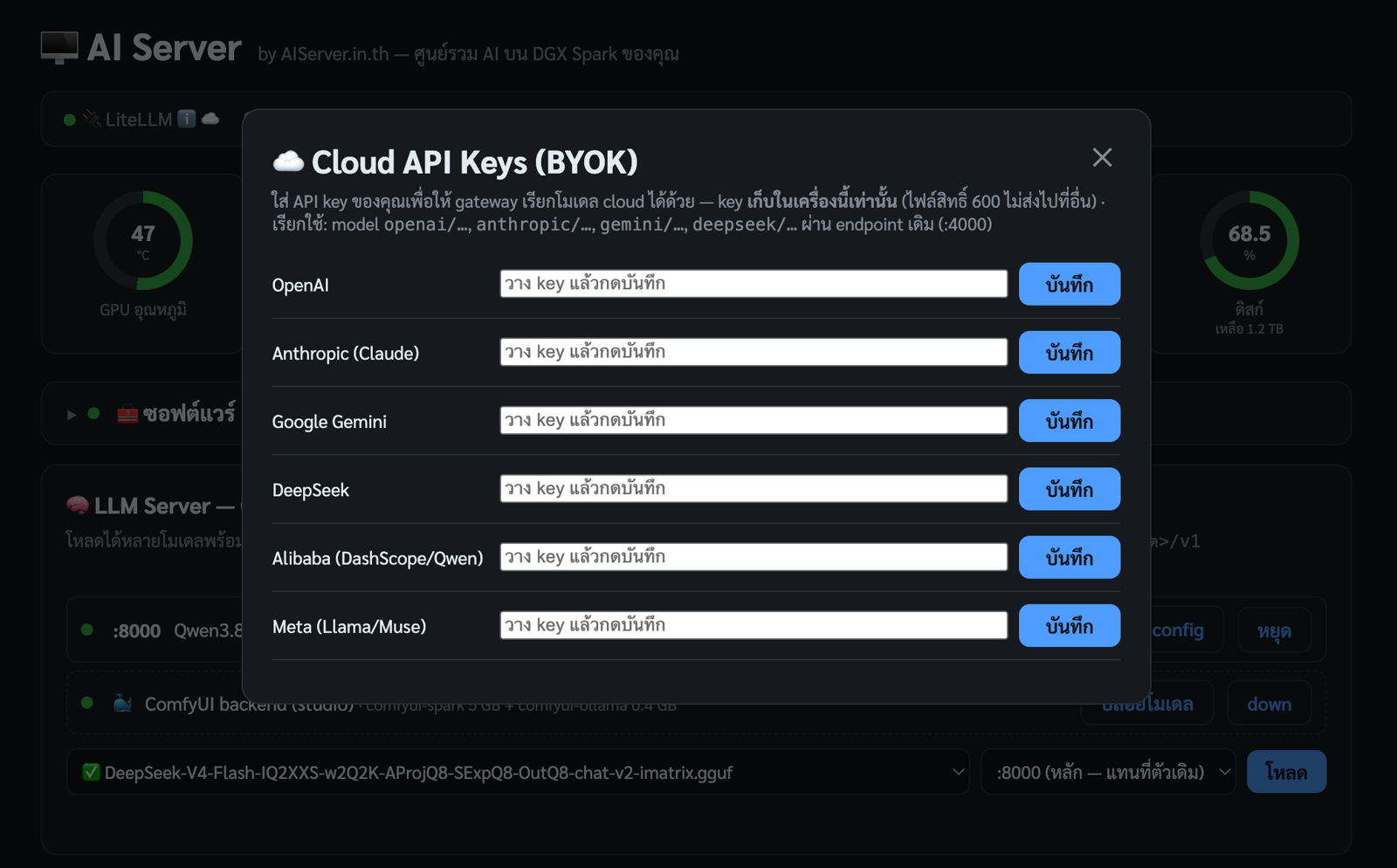Click the monitor icon beside AI Server
The image size is (1397, 868).
[59, 48]
